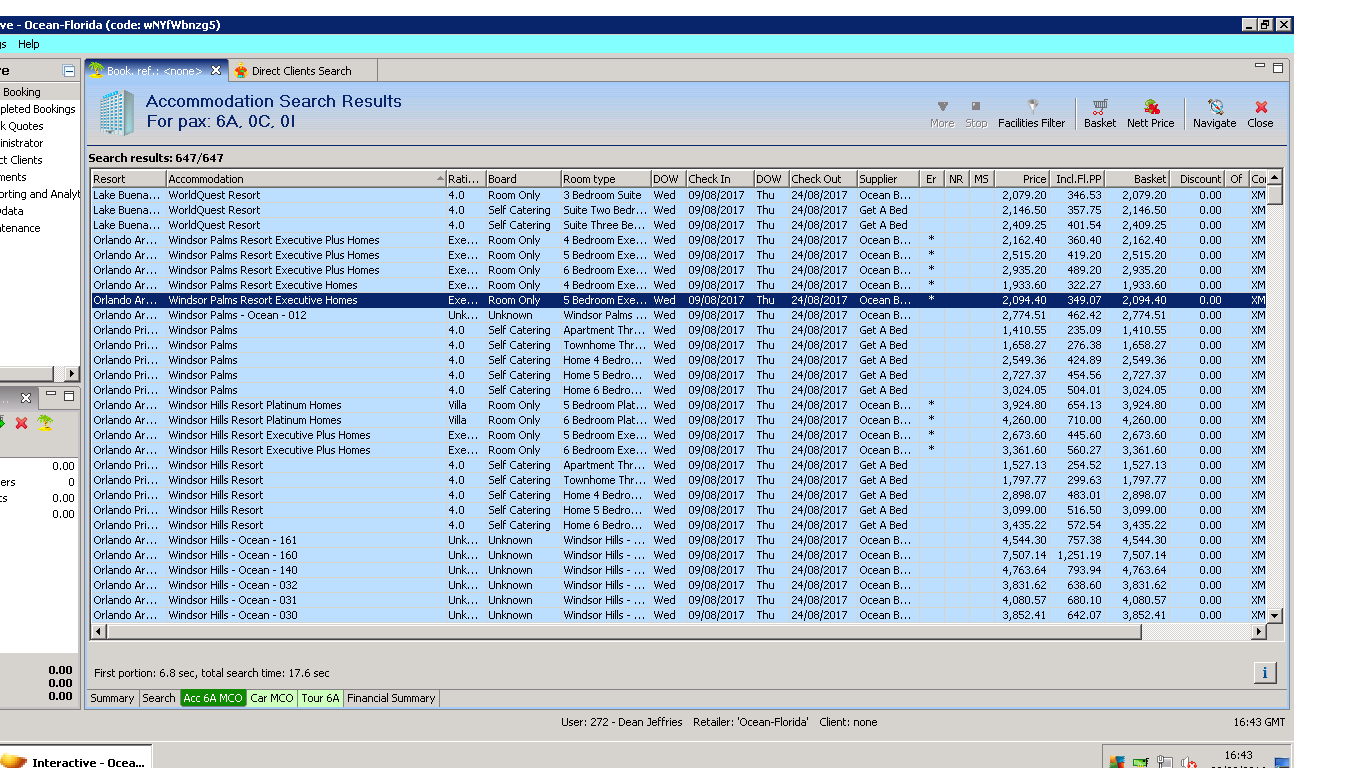1364x768 pixels.
Task: Open the Help menu
Action: [29, 44]
